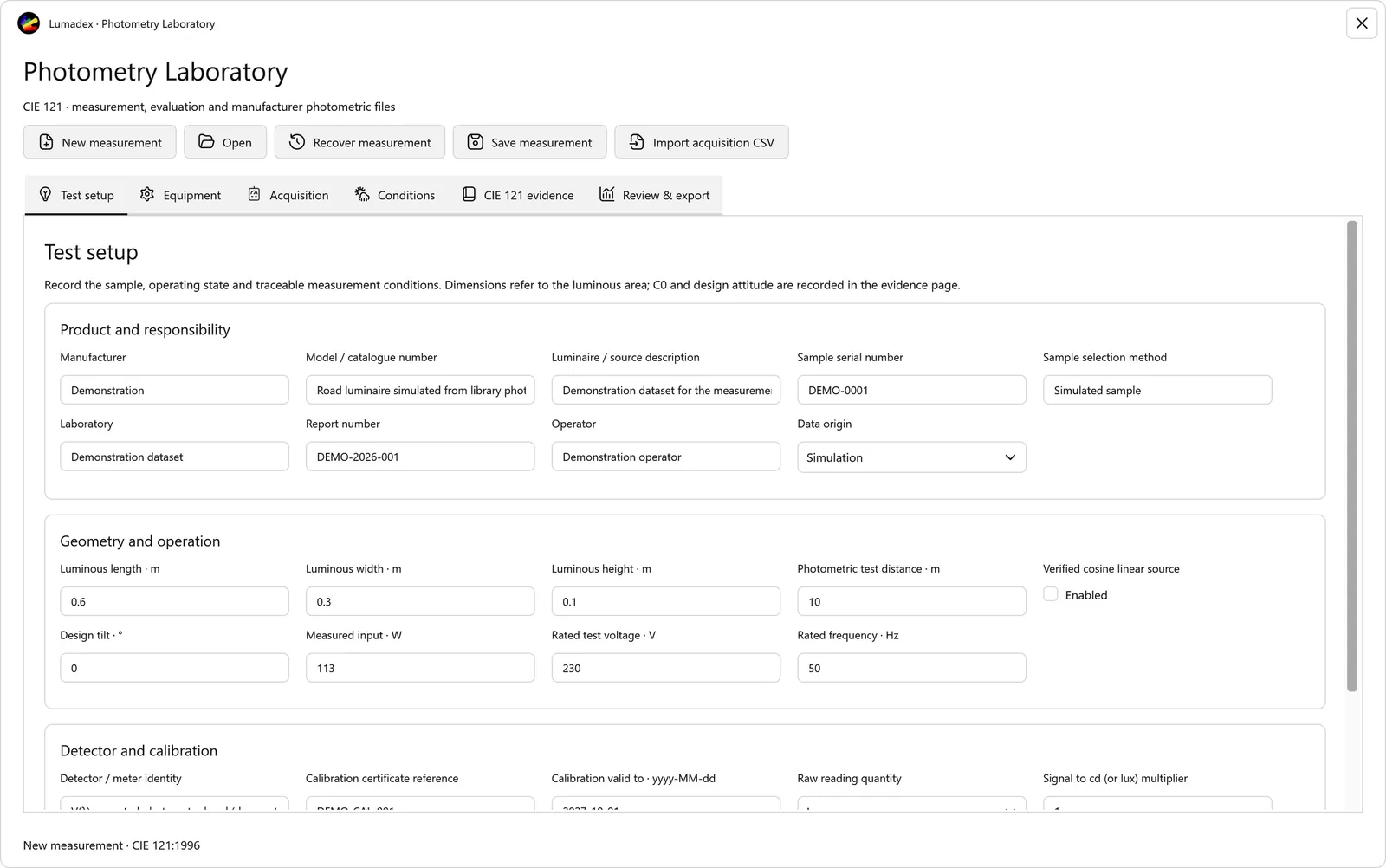Click the Save measurement disk icon
Image resolution: width=1386 pixels, height=868 pixels.
[x=476, y=142]
